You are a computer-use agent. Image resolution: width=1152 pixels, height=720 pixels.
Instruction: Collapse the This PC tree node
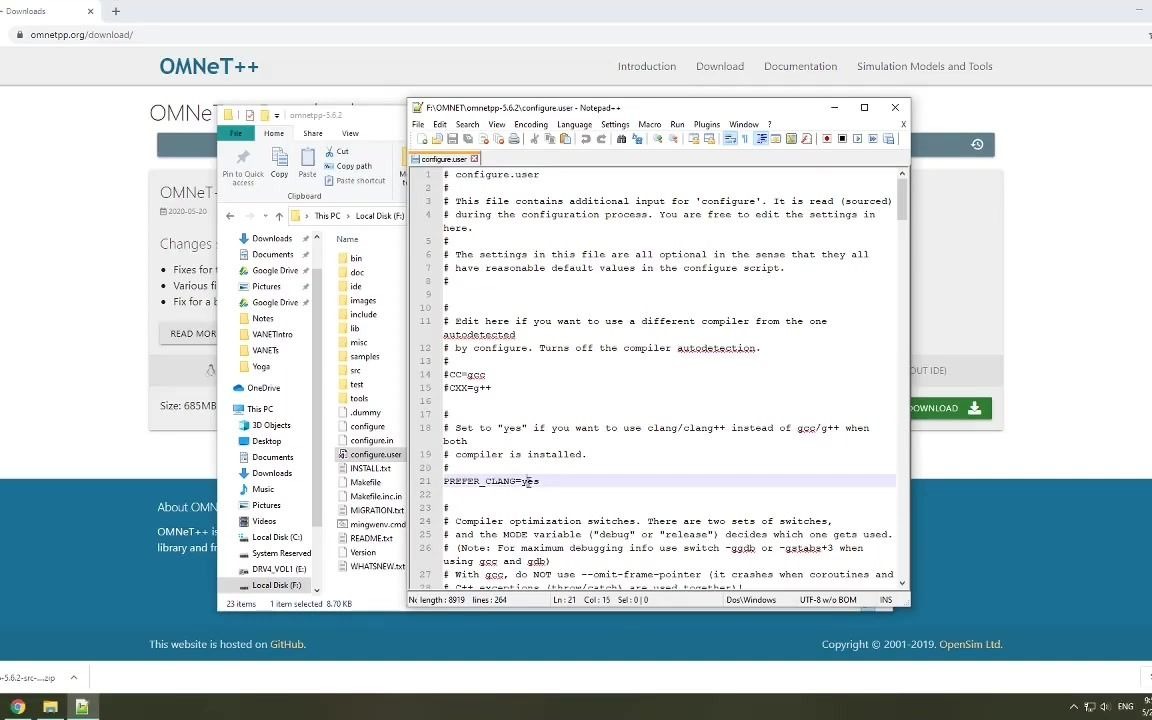(x=232, y=408)
